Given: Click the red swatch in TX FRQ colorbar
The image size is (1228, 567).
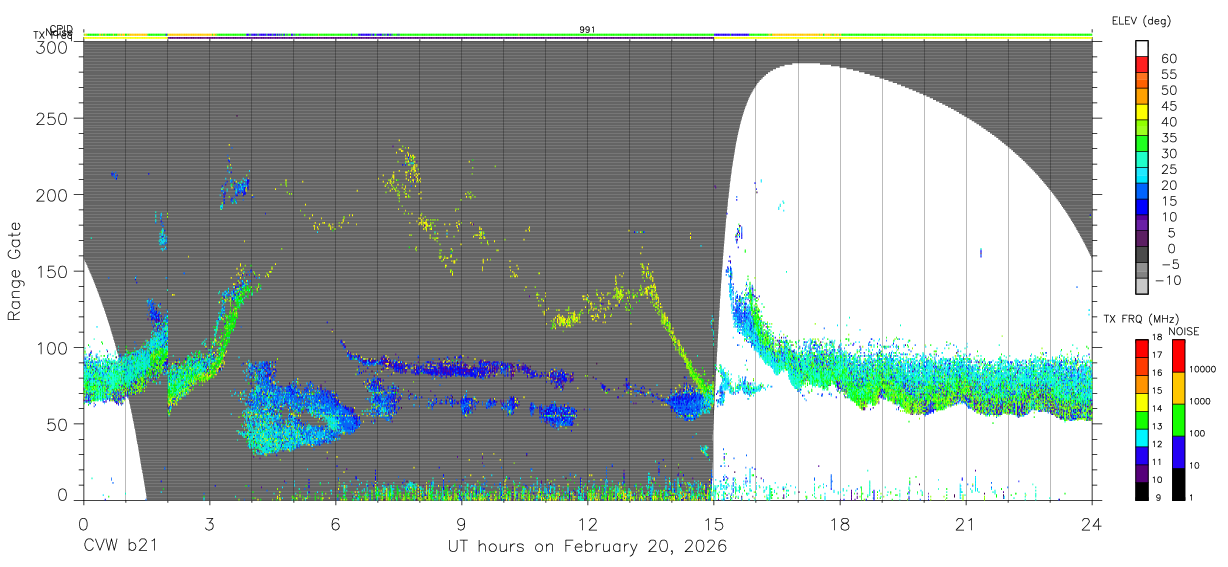Looking at the screenshot, I should point(1142,348).
